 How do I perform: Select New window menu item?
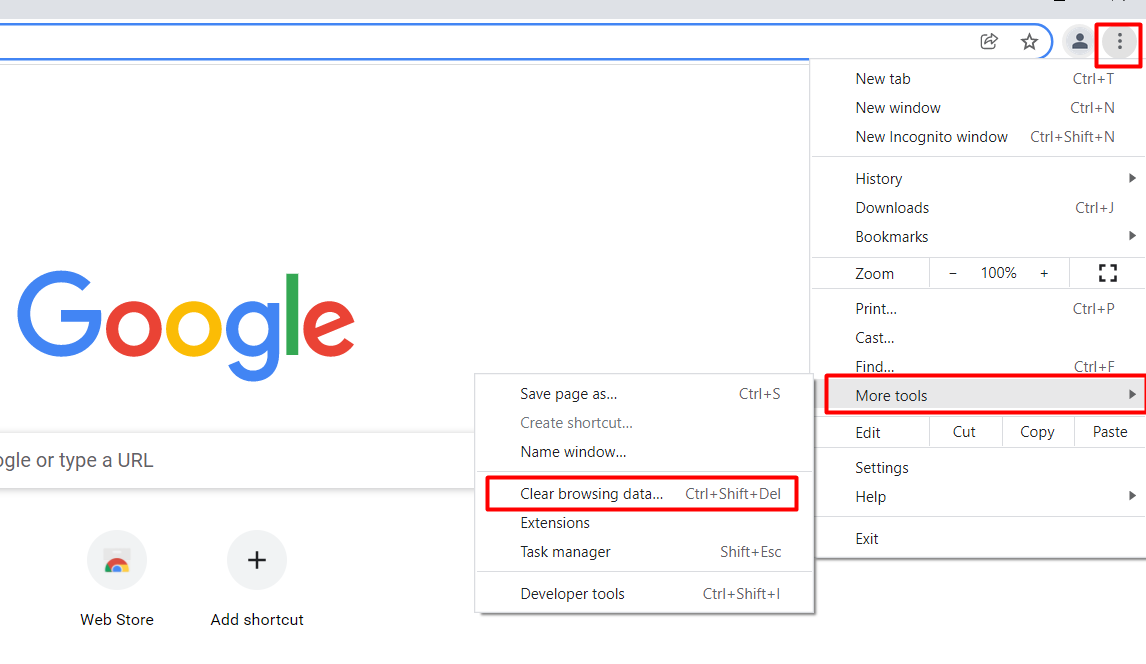(x=979, y=108)
